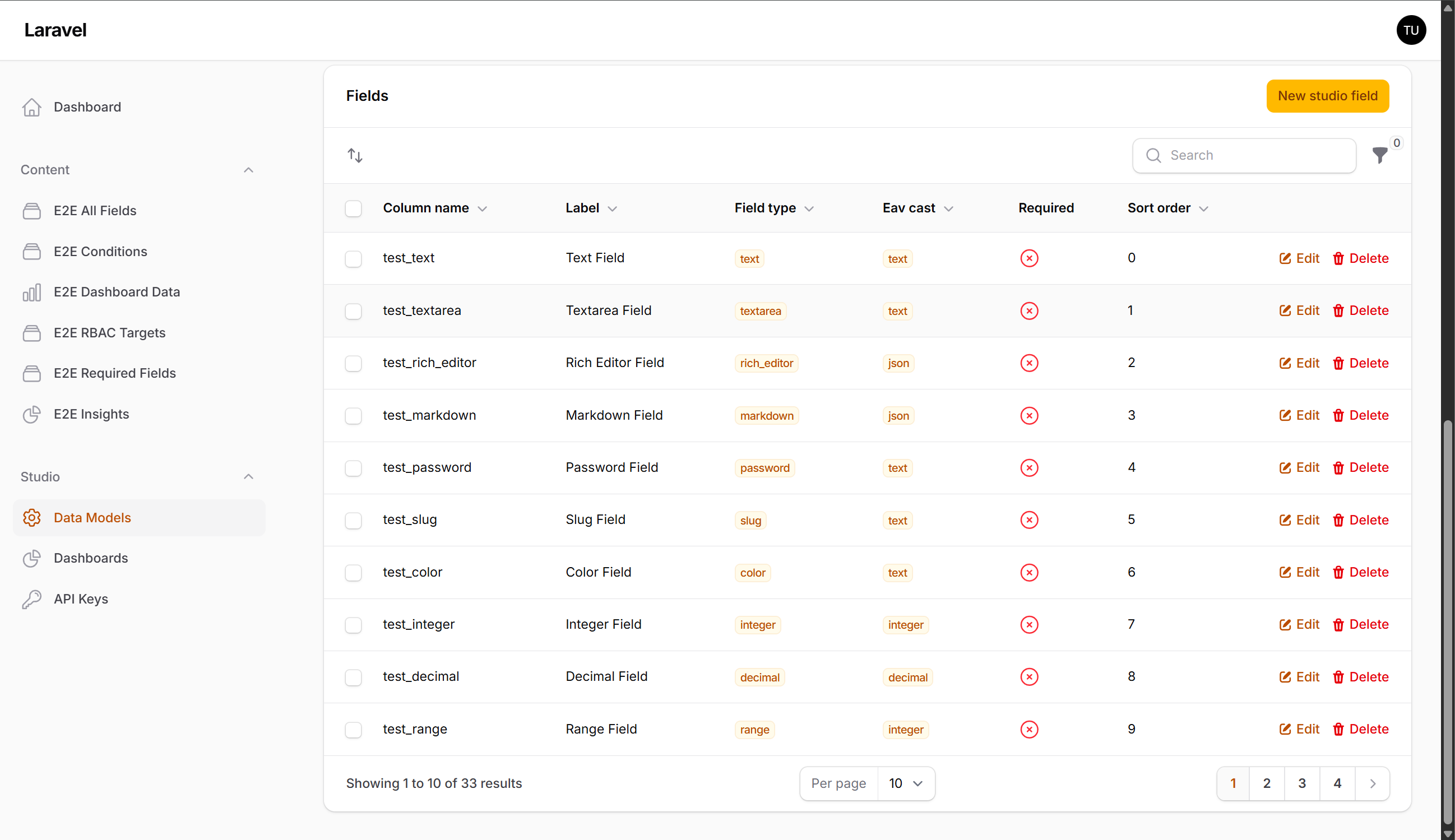Open the TU user avatar menu

1411,30
